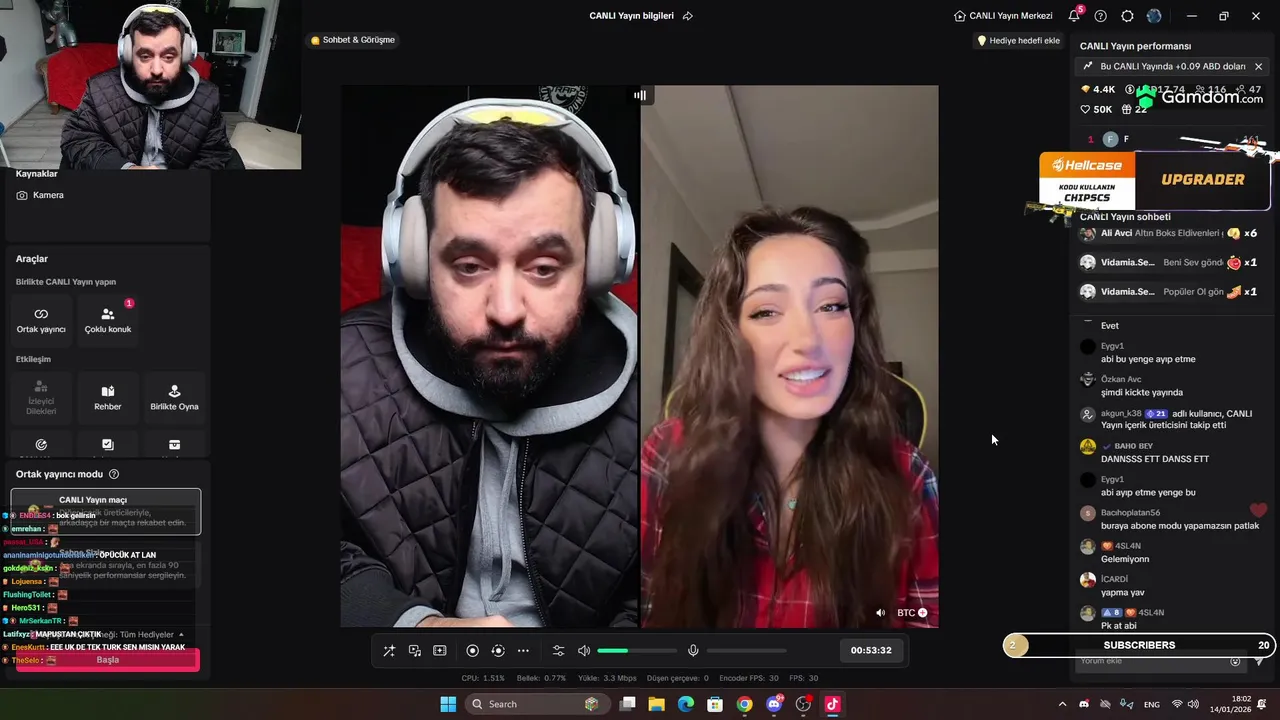Open TikTok LIVE Studio taskbar icon
This screenshot has height=720, width=1280.
(832, 704)
